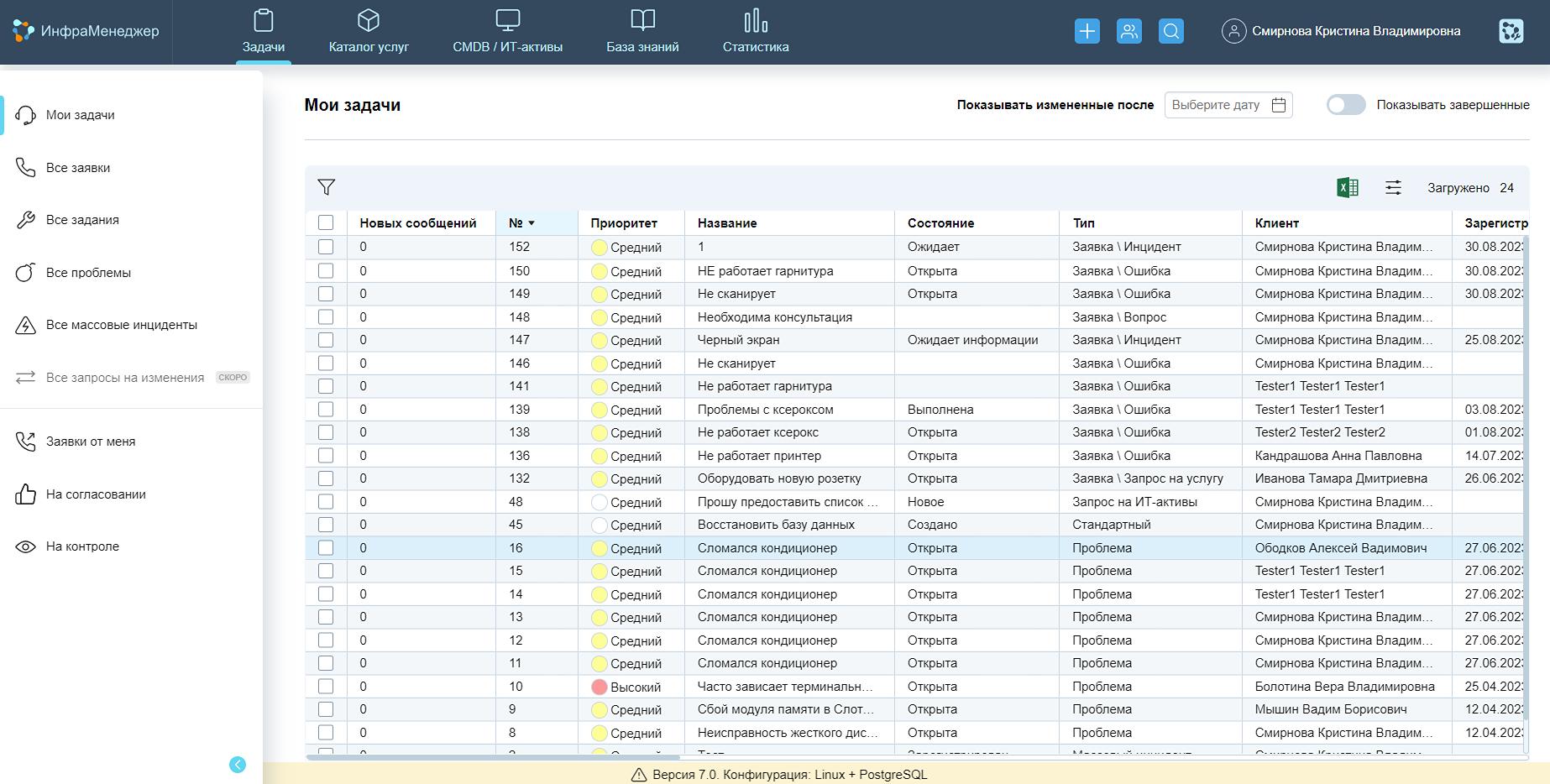Open the База знаний tab

[x=642, y=32]
